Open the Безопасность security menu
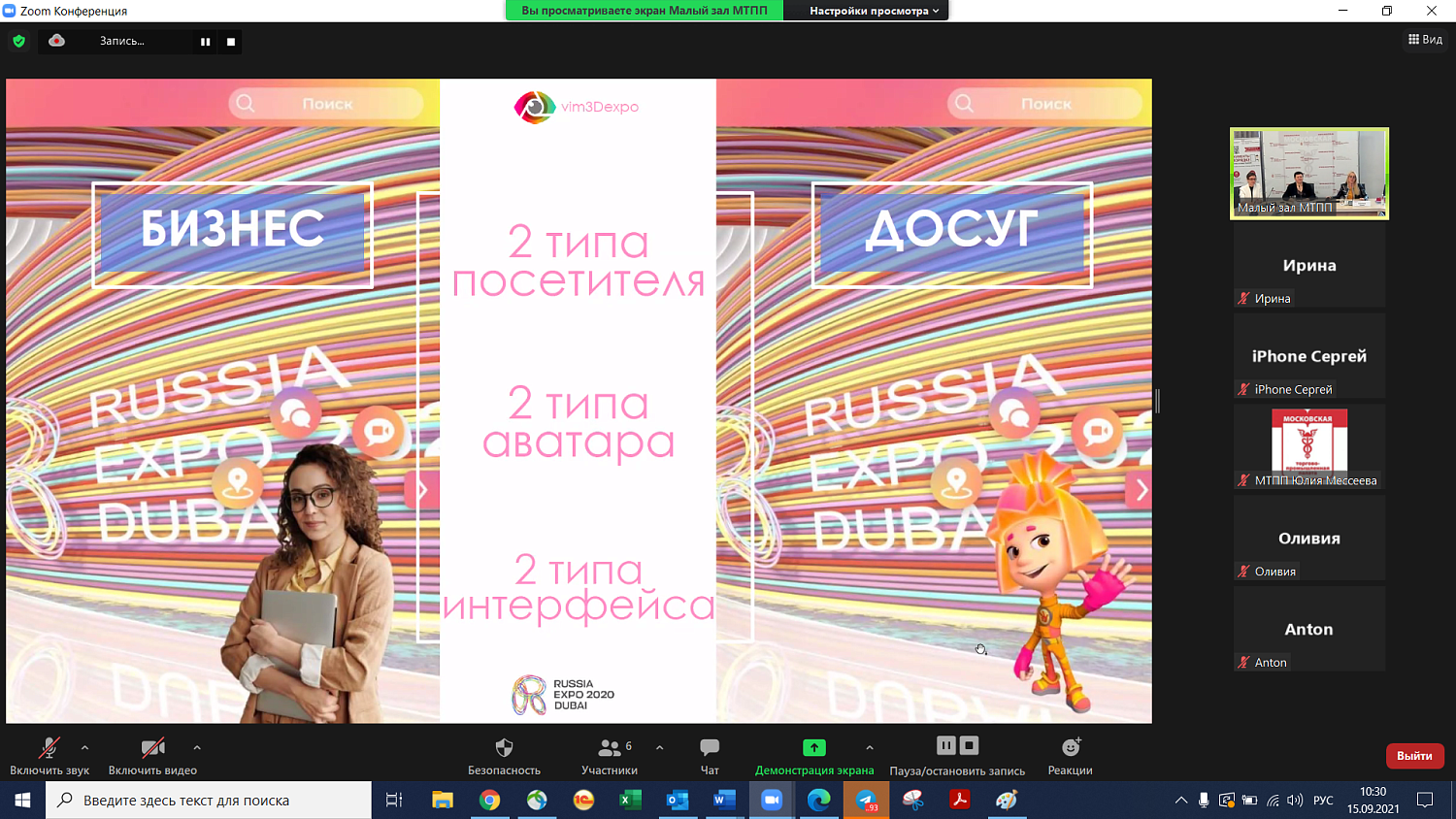This screenshot has width=1456, height=819. pos(504,756)
